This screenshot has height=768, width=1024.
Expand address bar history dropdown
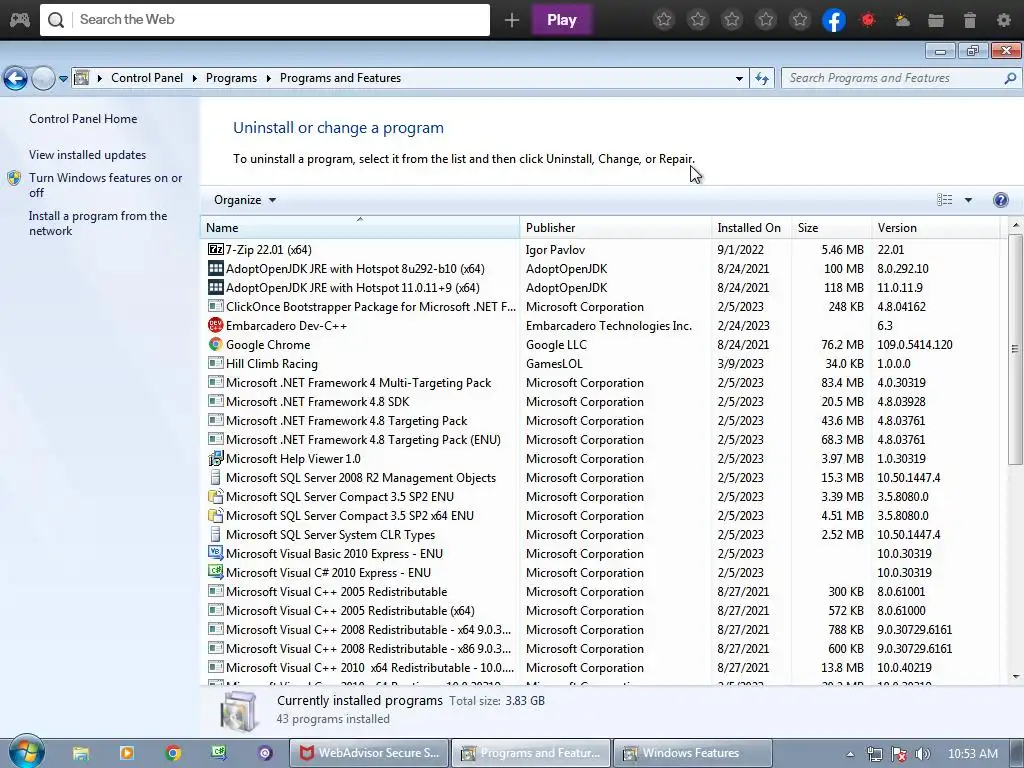739,78
